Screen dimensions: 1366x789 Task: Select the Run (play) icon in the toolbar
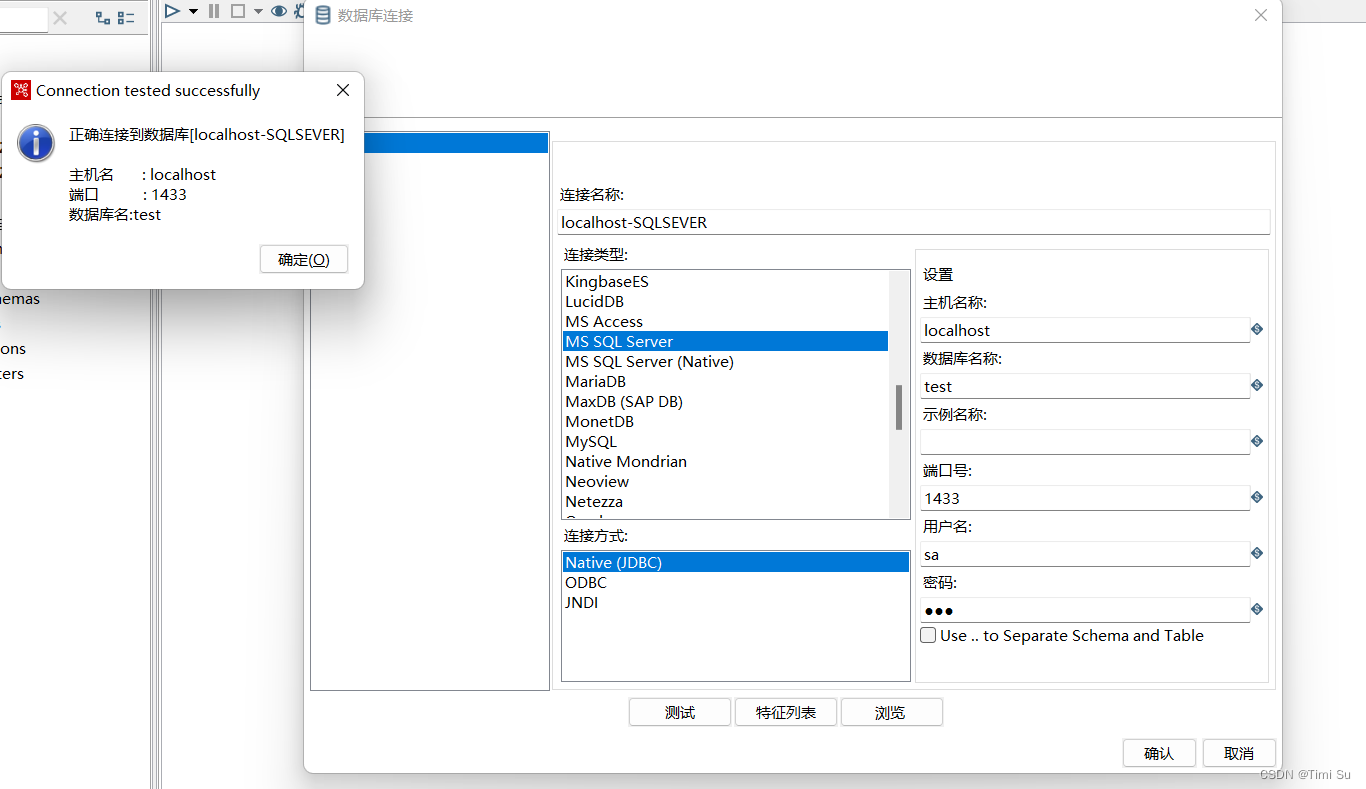pos(172,11)
